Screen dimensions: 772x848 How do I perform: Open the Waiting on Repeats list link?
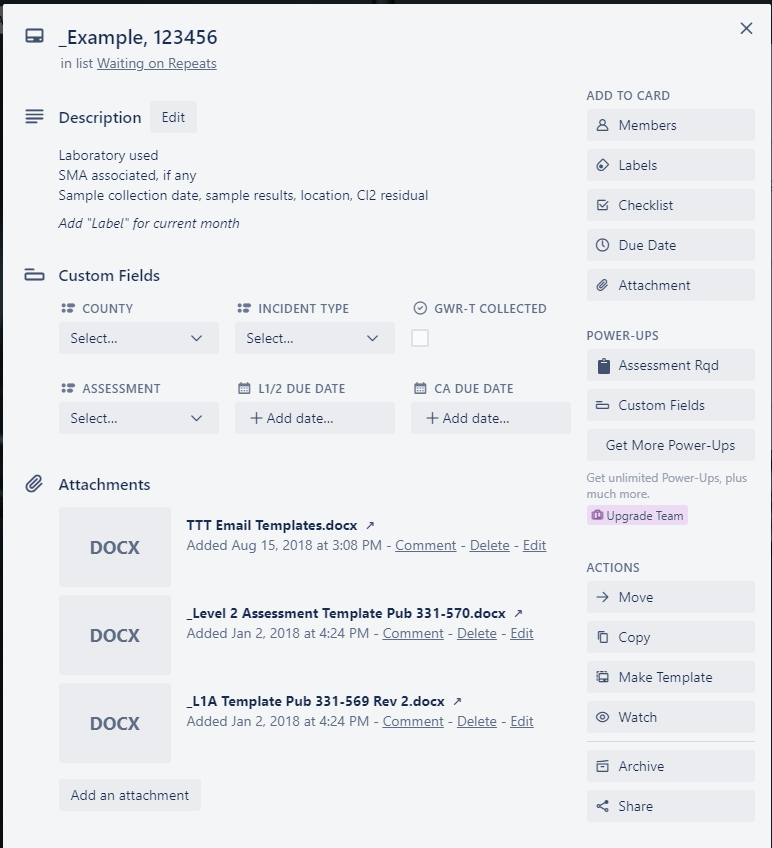pyautogui.click(x=157, y=63)
